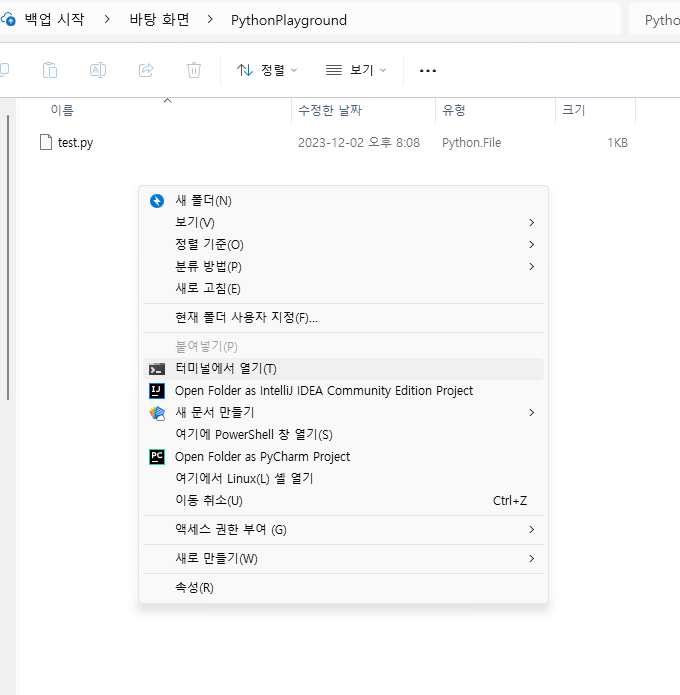Open the three-dot more options menu
680x695 pixels.
point(428,70)
